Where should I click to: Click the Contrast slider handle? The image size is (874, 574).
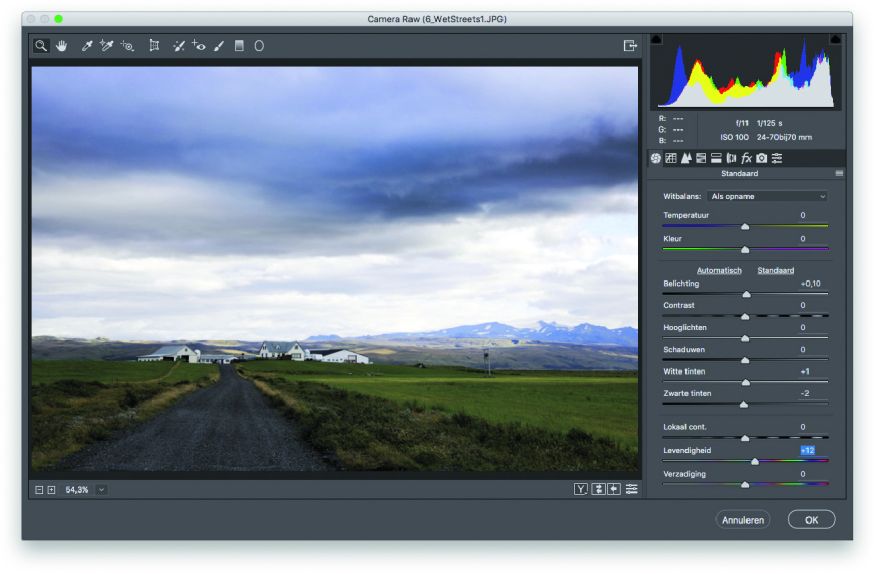pos(745,316)
